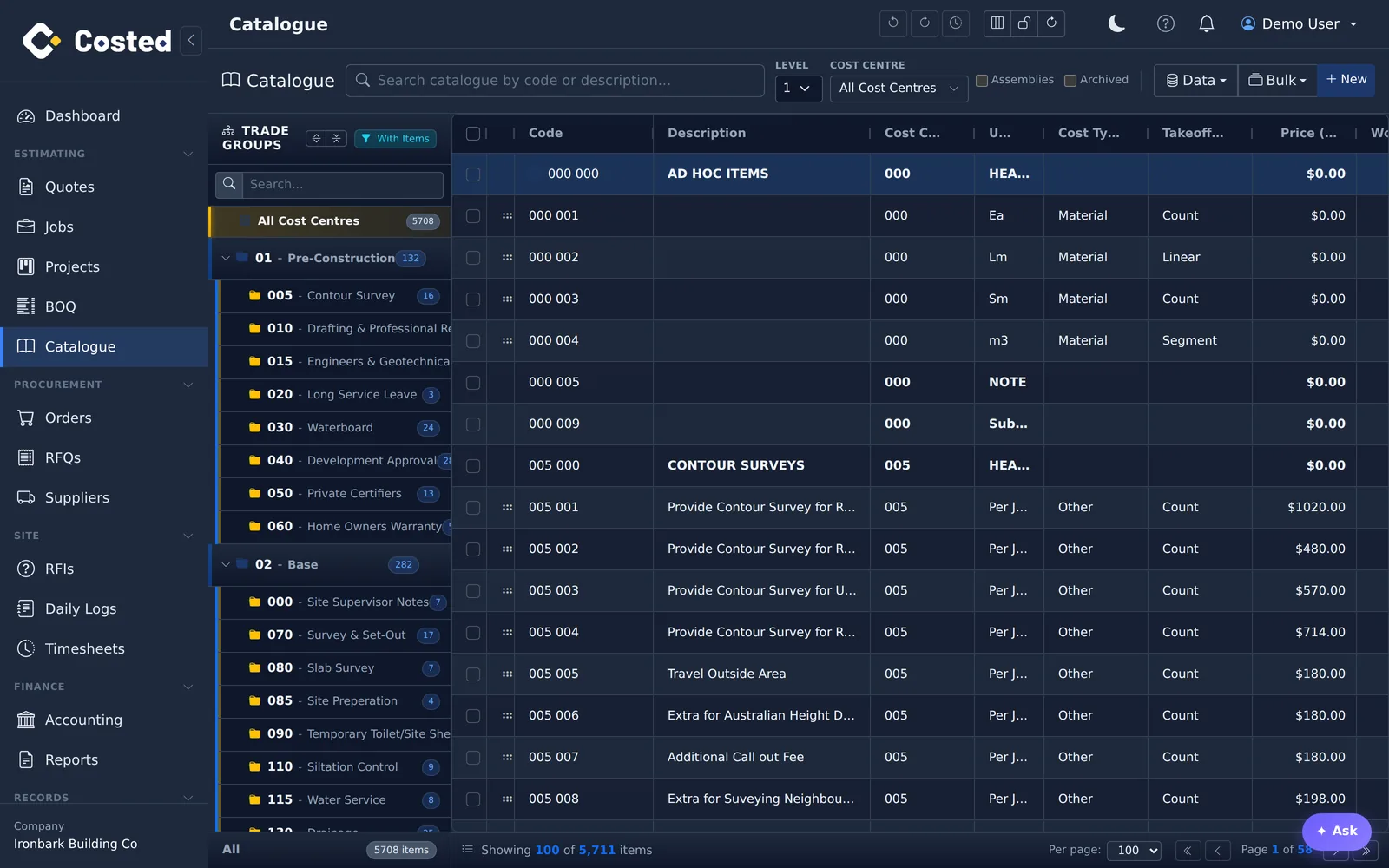Collapse the 01 Pre-Construction group
The image size is (1389, 868).
[226, 258]
